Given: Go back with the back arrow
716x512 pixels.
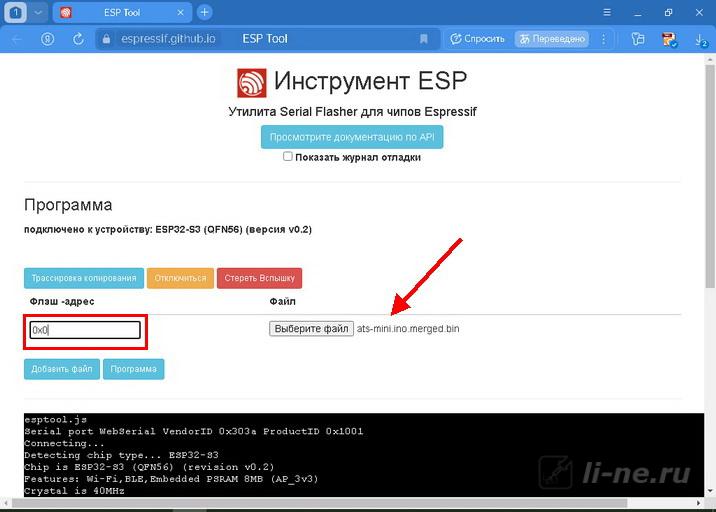Looking at the screenshot, I should (x=17, y=39).
